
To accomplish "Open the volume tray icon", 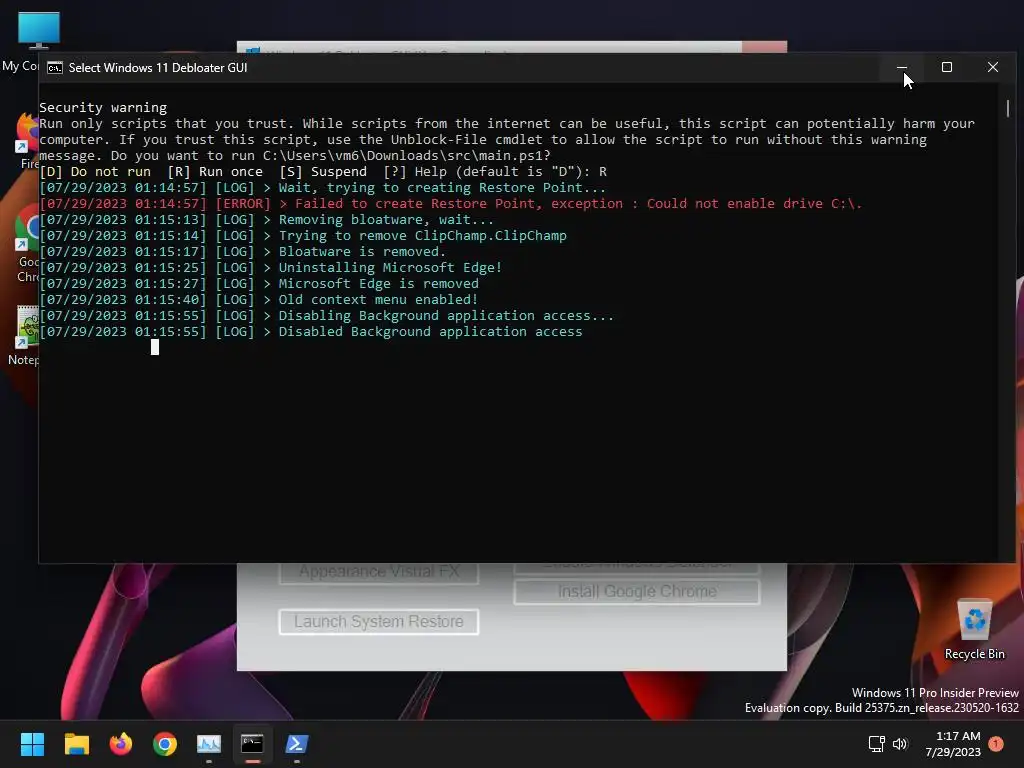I will point(900,744).
